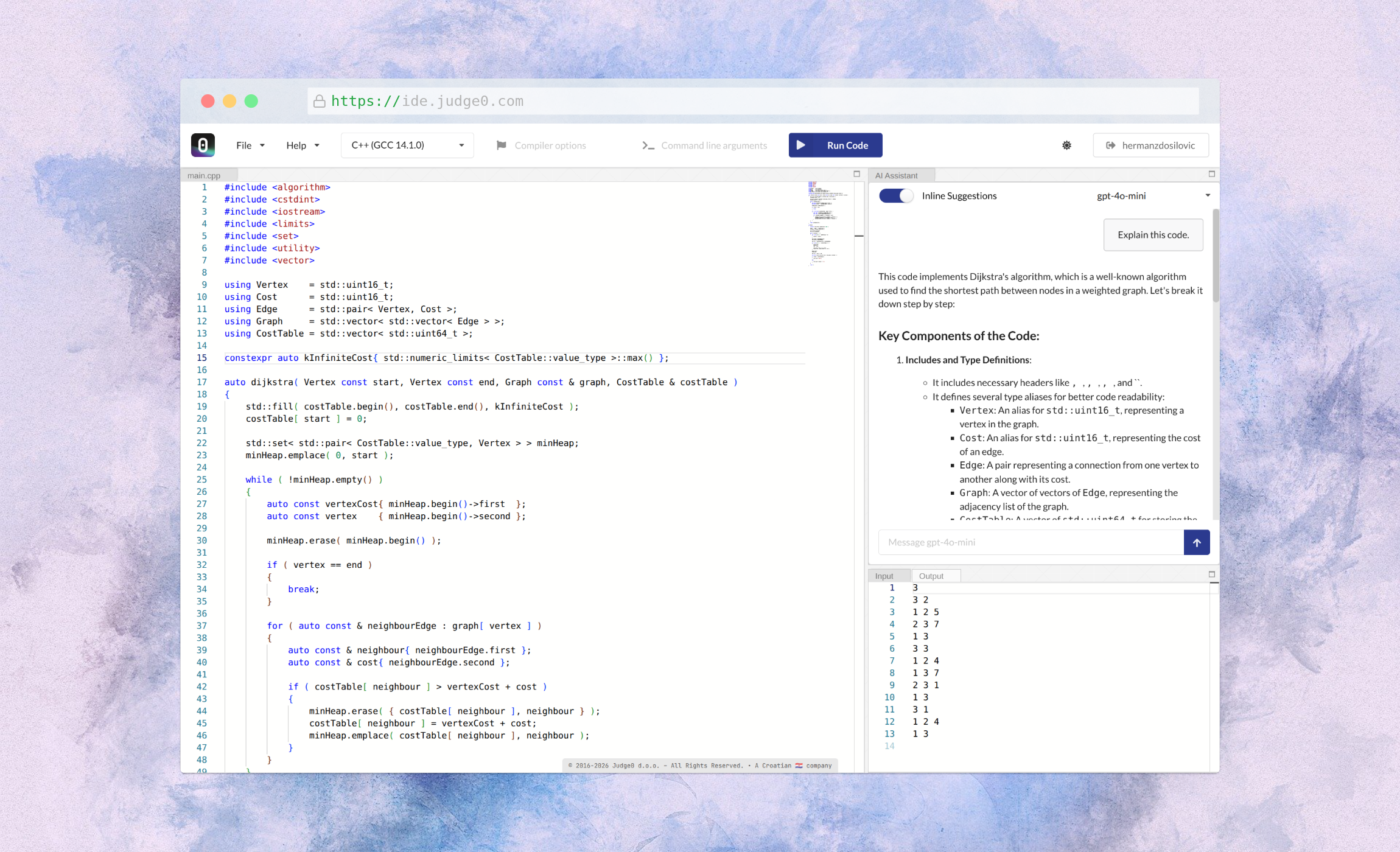
Task: Click the lock icon in address bar
Action: click(x=319, y=101)
